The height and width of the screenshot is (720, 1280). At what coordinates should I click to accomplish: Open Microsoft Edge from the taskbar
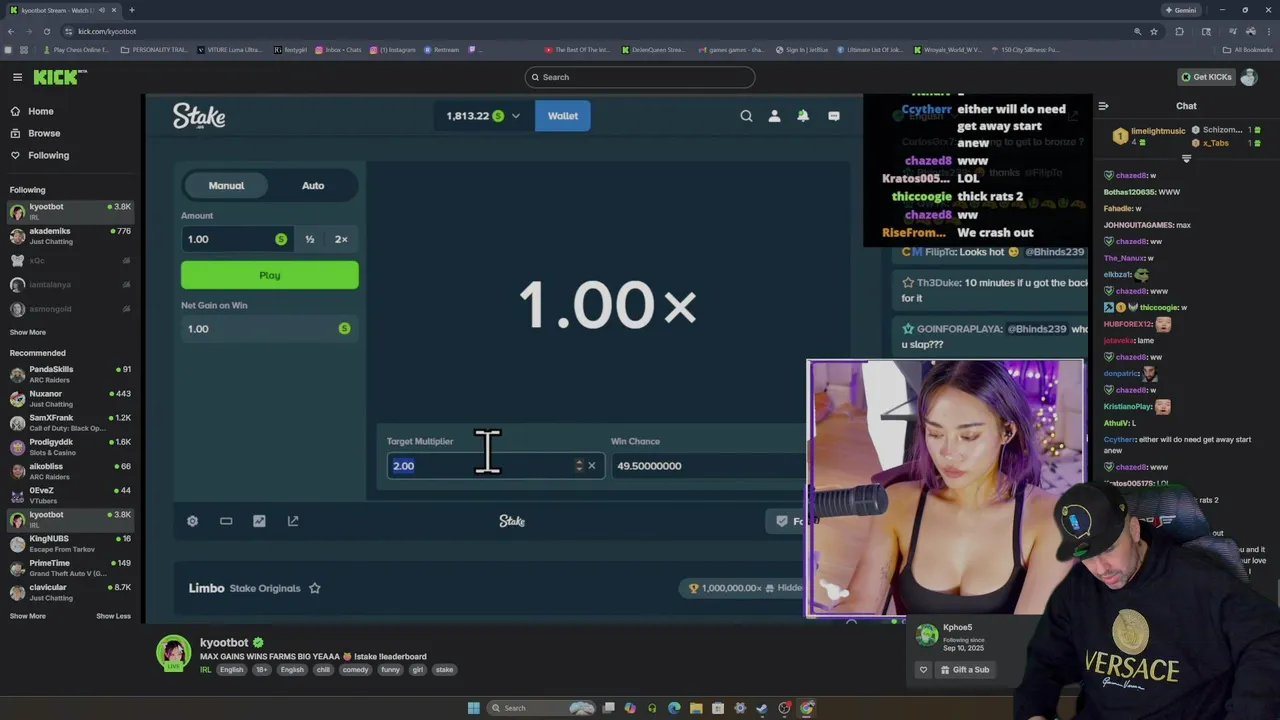click(674, 708)
